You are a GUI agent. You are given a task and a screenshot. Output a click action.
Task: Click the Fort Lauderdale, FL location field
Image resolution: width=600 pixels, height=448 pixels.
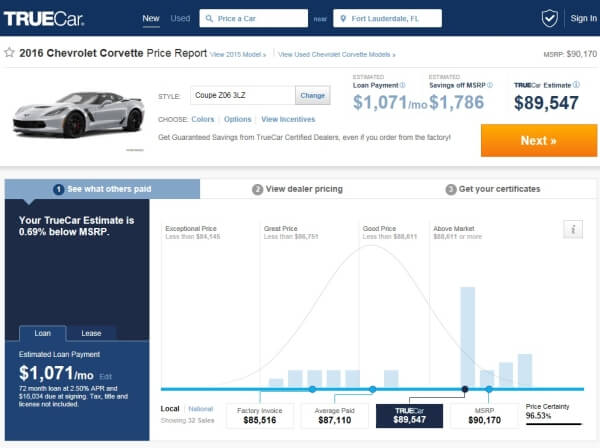click(x=387, y=18)
